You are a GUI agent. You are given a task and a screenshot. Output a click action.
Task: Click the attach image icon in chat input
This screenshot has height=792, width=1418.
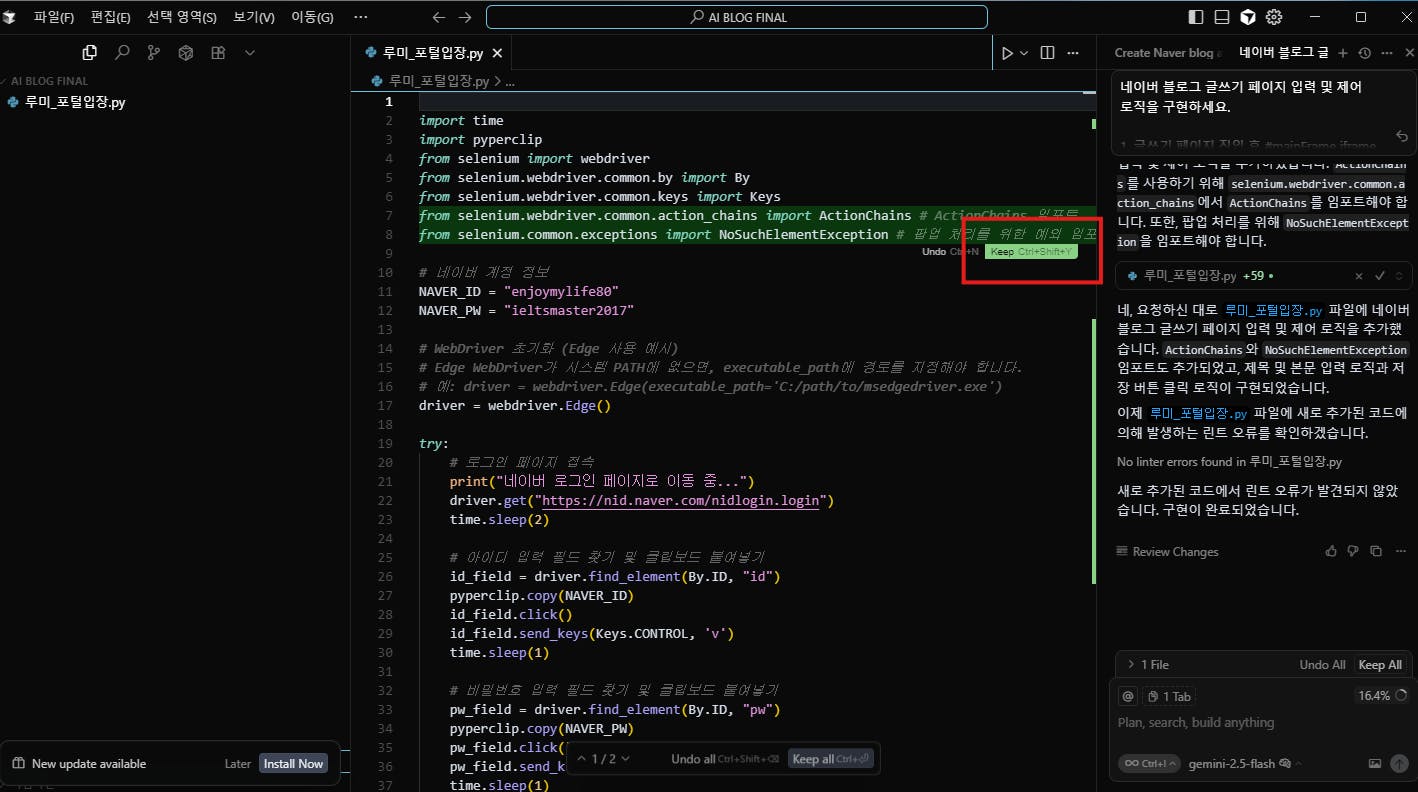tap(1374, 763)
